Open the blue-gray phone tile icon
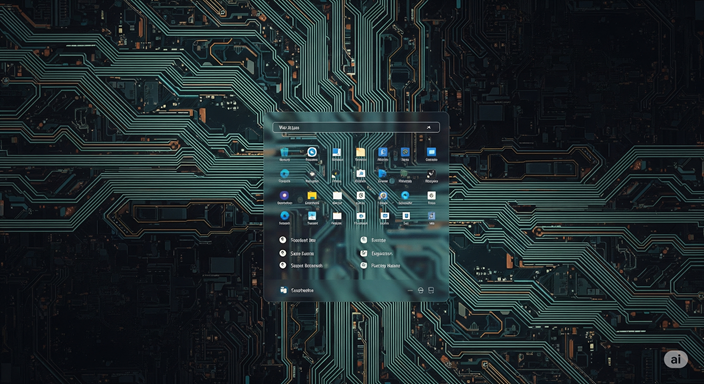 click(x=431, y=216)
